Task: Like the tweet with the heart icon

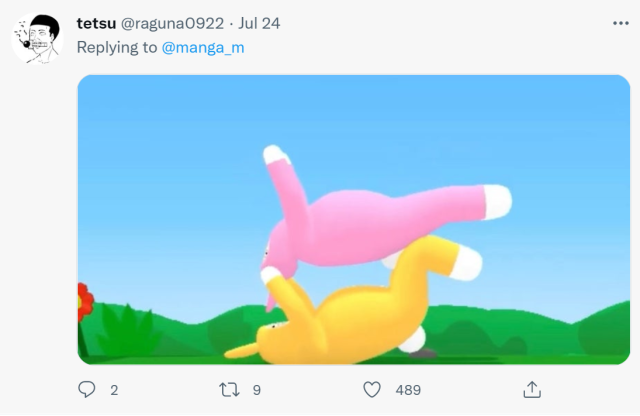Action: 372,389
